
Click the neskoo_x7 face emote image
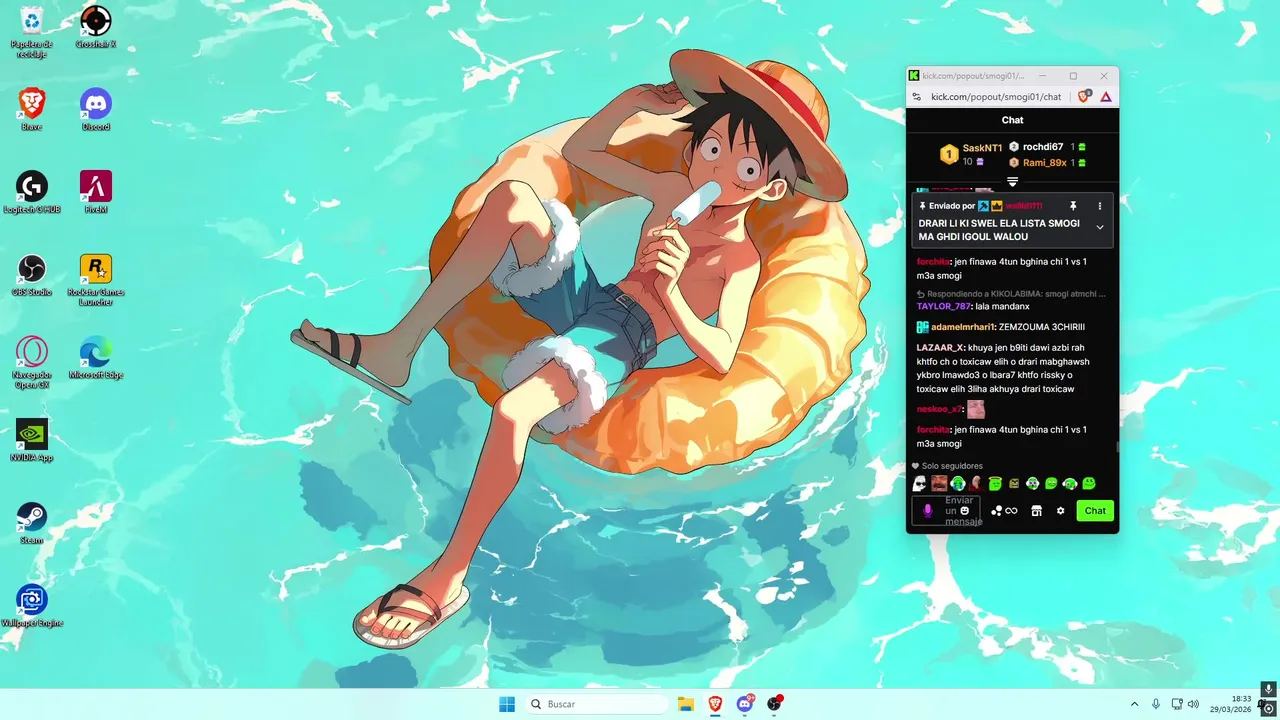coord(976,409)
